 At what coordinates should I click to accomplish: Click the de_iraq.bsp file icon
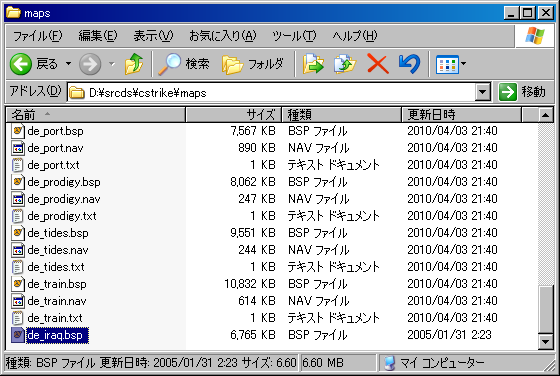click(x=18, y=335)
